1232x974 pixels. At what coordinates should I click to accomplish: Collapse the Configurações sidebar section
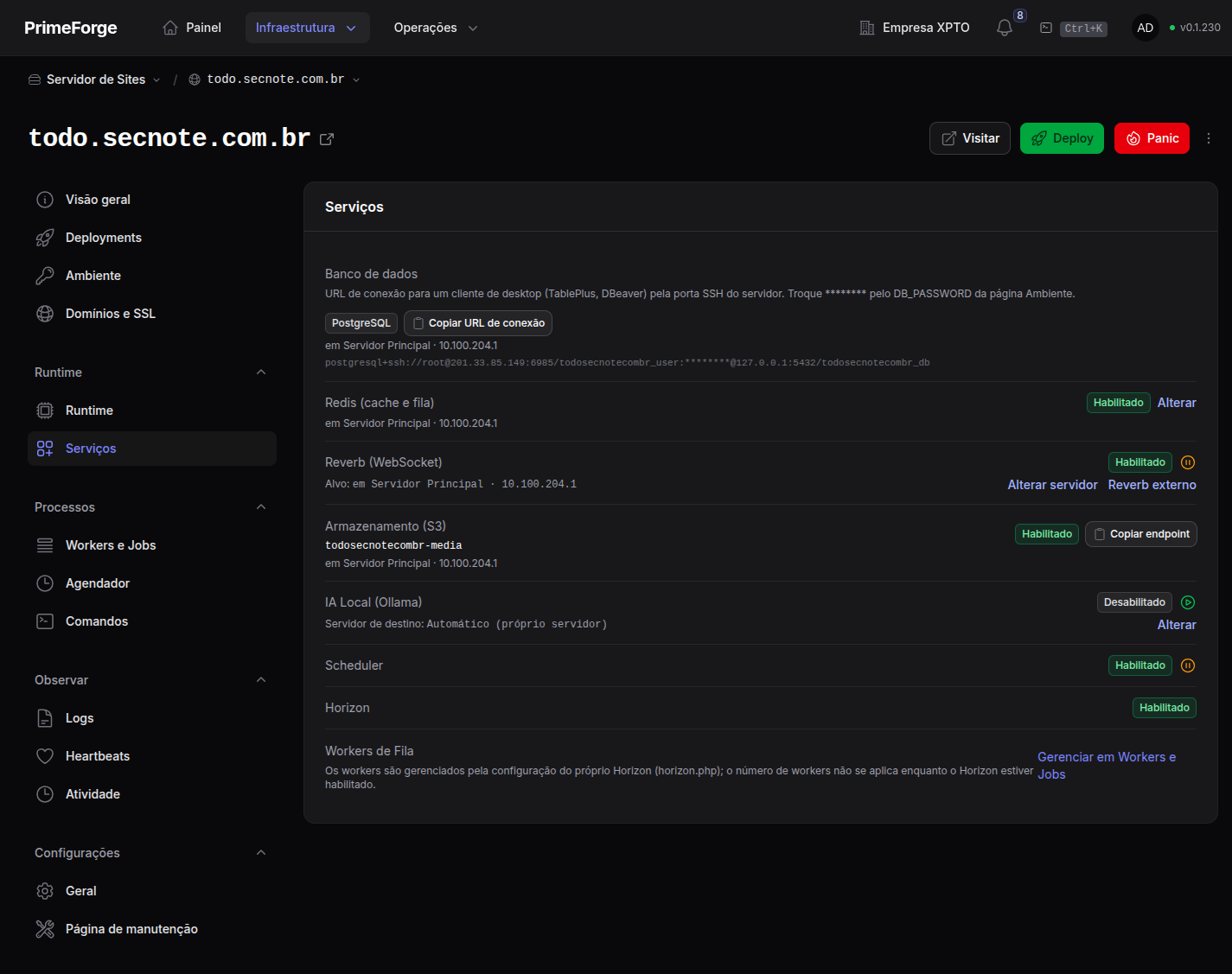click(261, 853)
